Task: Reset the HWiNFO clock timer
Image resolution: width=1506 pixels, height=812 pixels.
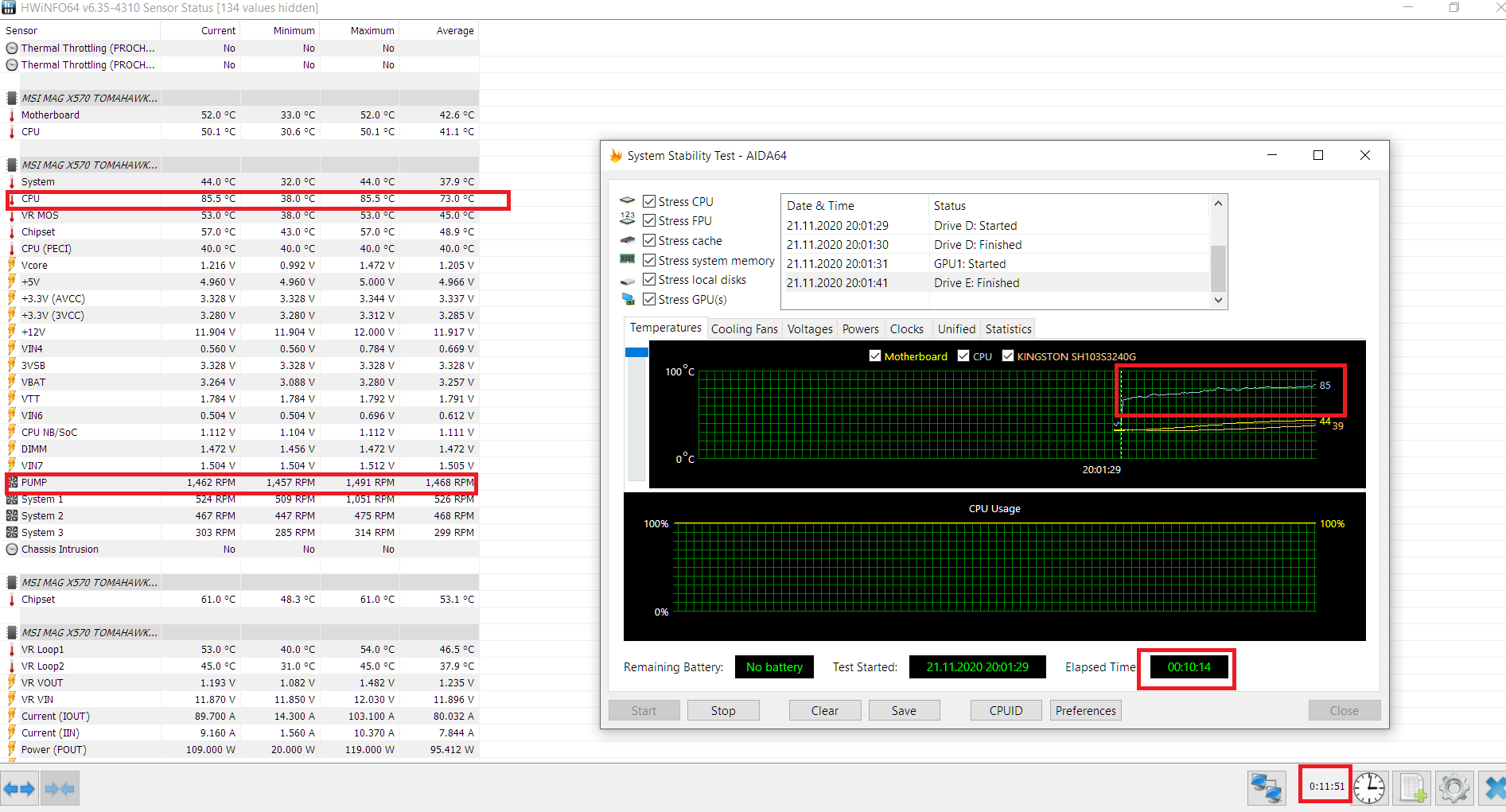Action: point(1370,787)
